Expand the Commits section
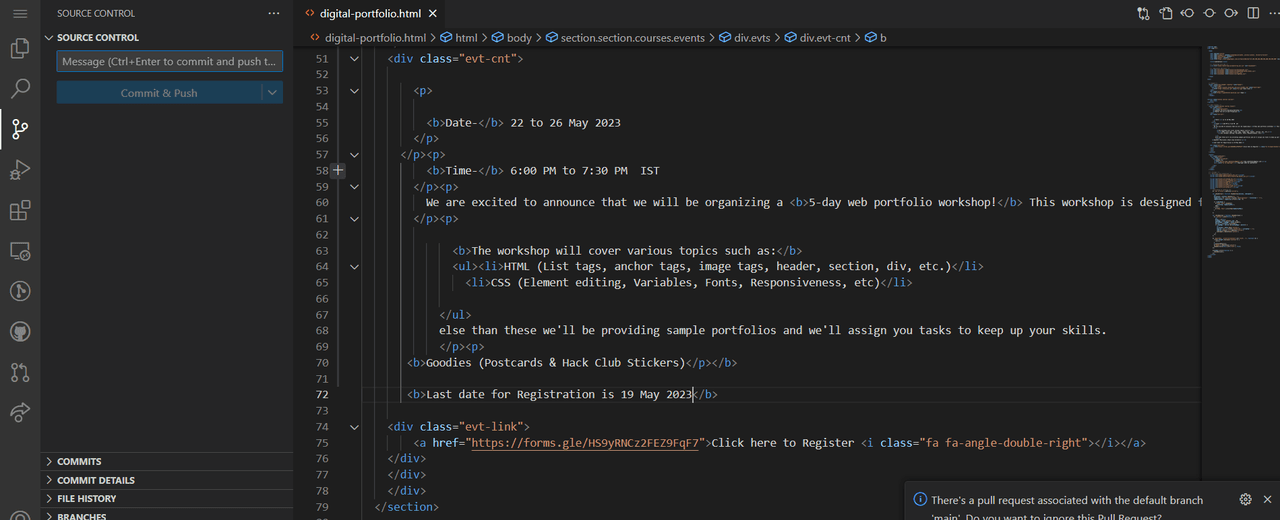The image size is (1280, 520). 79,462
